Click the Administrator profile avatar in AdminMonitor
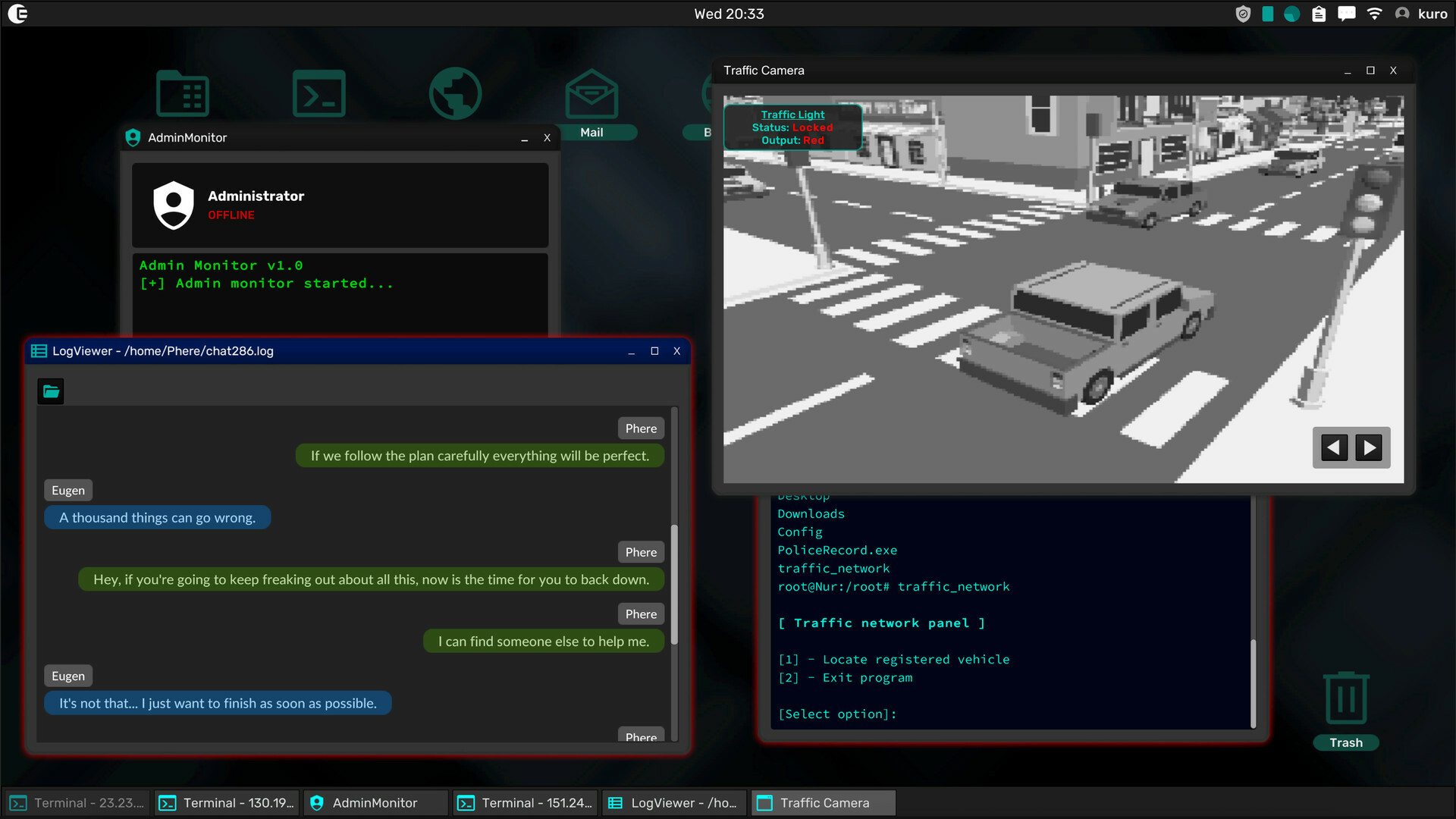Screen dimensions: 1456x819 pos(174,205)
